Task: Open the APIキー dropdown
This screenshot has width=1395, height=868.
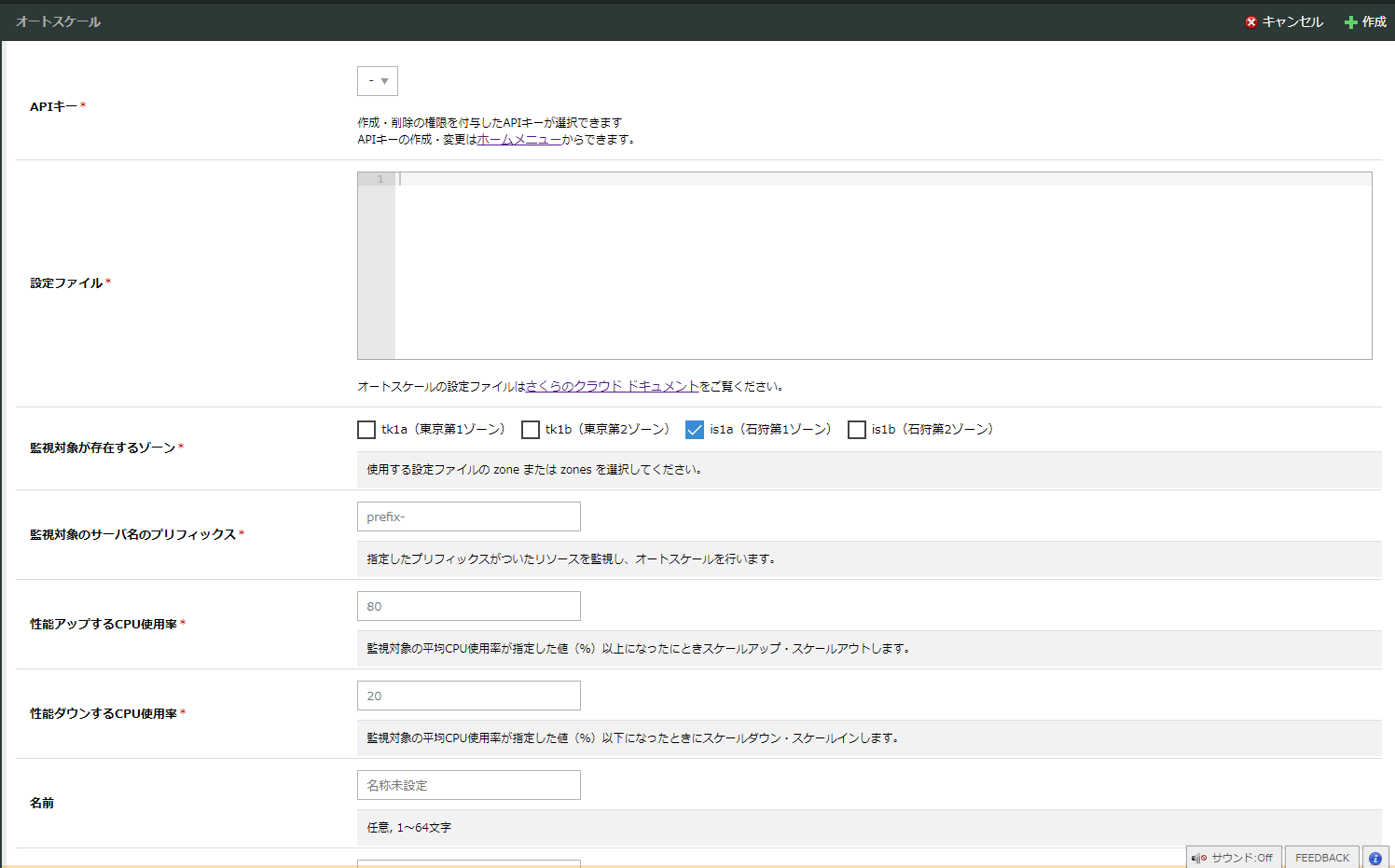Action: tap(378, 81)
